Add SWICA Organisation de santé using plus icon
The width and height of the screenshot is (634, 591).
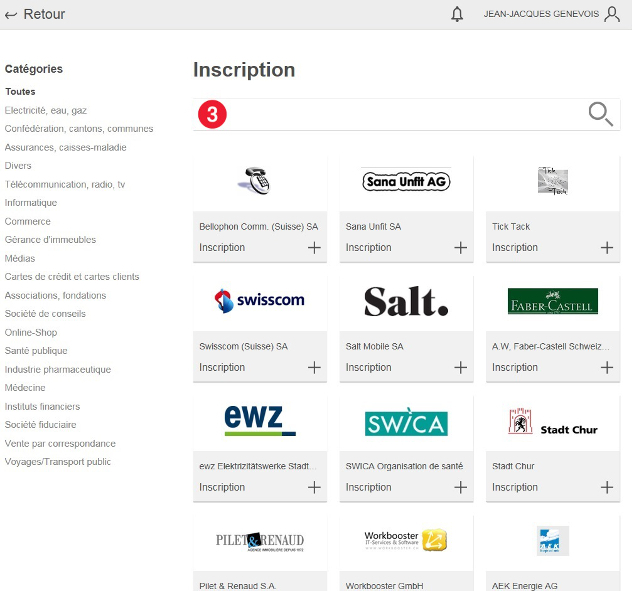(x=461, y=487)
